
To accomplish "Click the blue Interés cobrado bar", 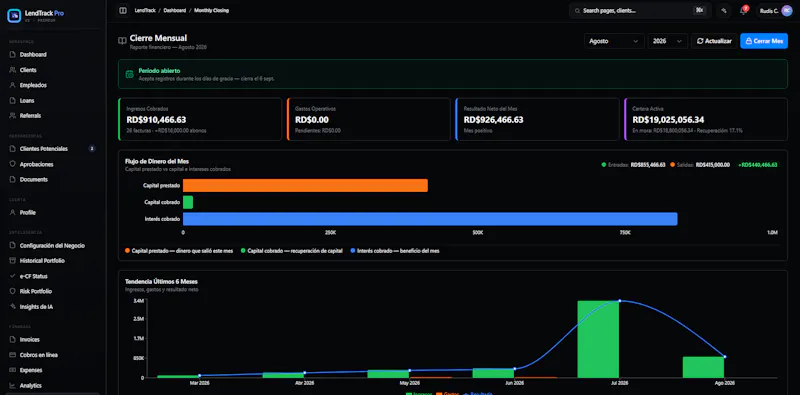I will (430, 219).
